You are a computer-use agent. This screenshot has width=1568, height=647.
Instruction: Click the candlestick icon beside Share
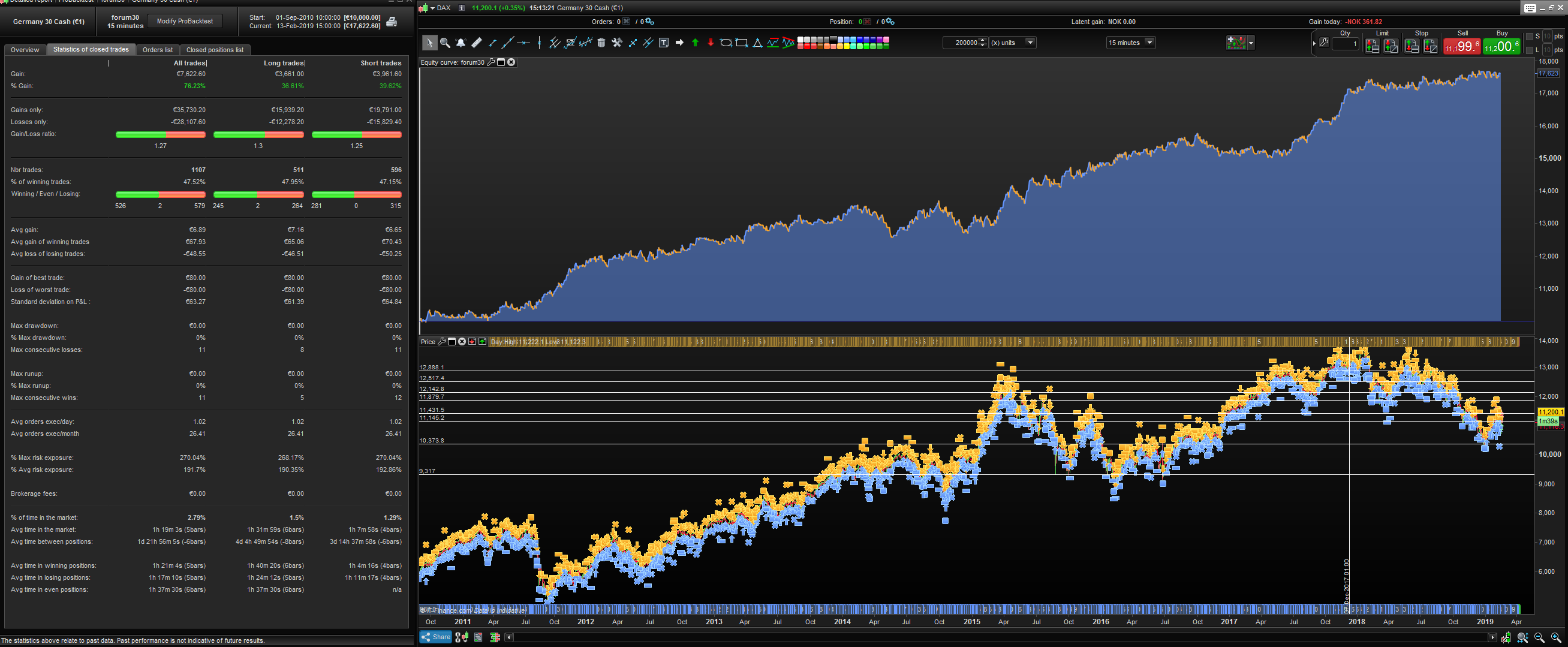point(463,637)
